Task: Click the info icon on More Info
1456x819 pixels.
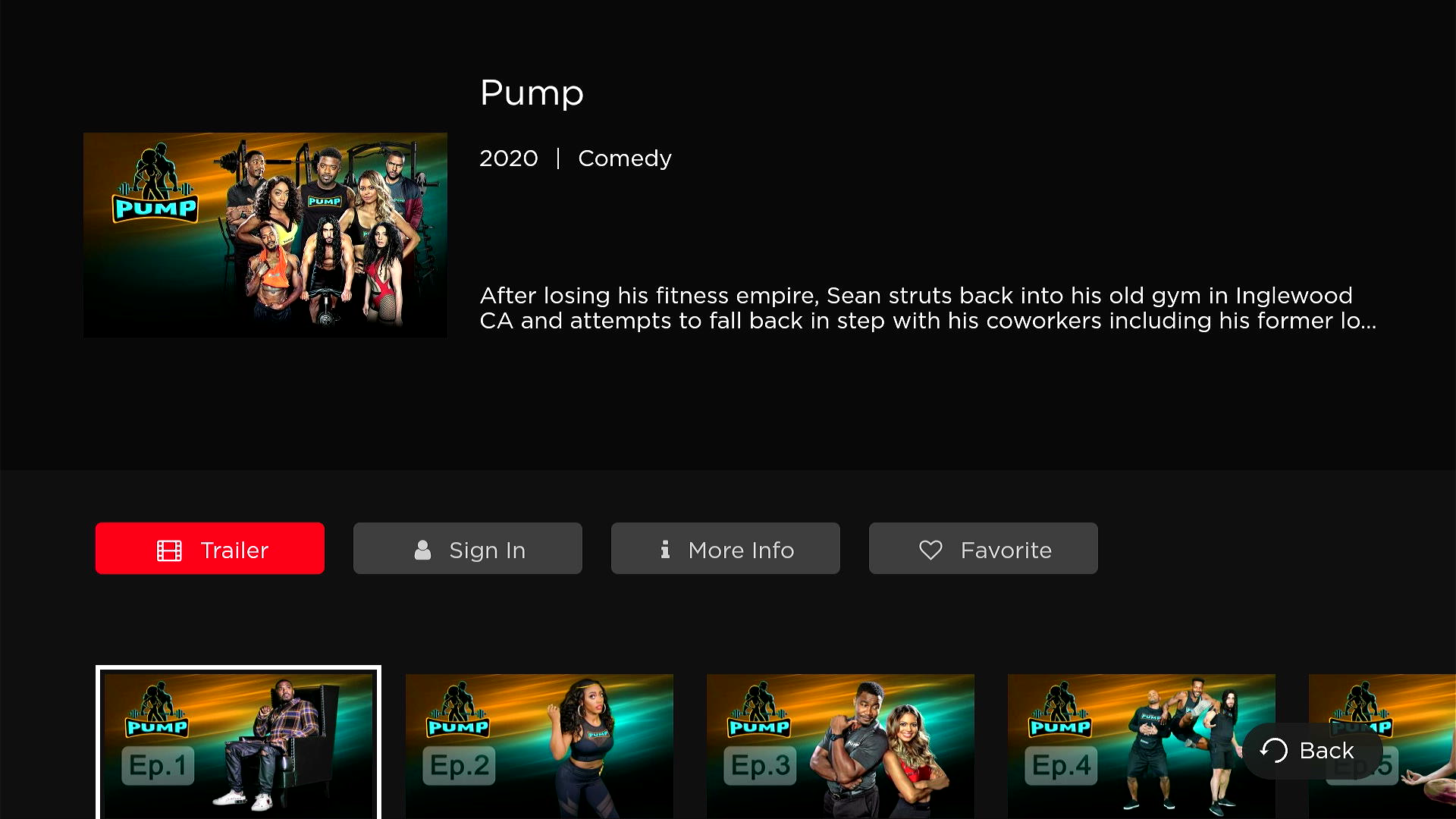Action: point(665,549)
